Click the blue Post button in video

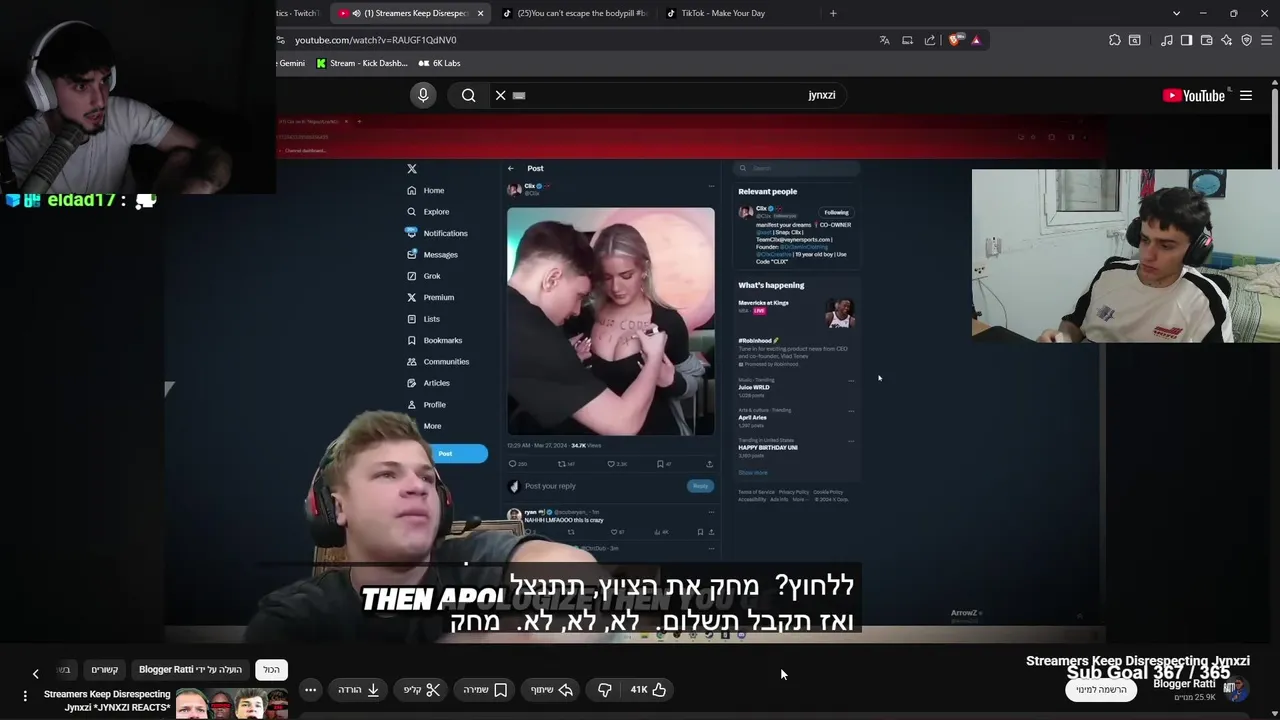click(445, 454)
